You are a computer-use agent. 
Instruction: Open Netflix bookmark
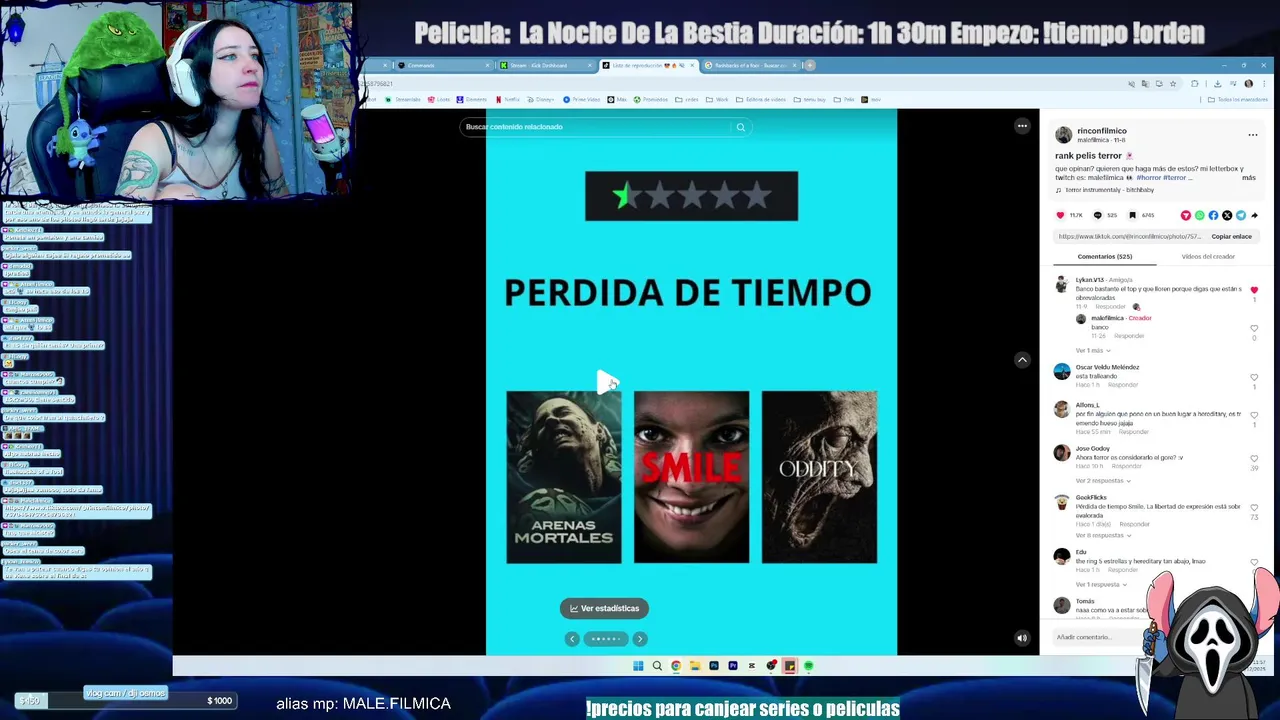click(508, 100)
